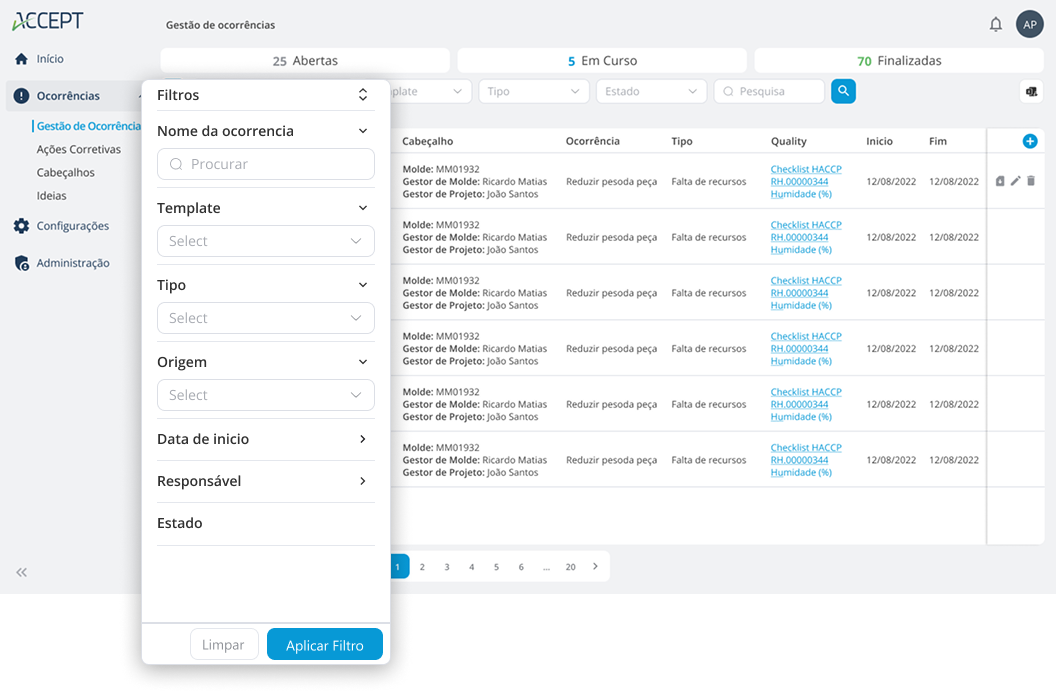Go to page 3 in pagination
The height and width of the screenshot is (693, 1056).
tap(447, 567)
